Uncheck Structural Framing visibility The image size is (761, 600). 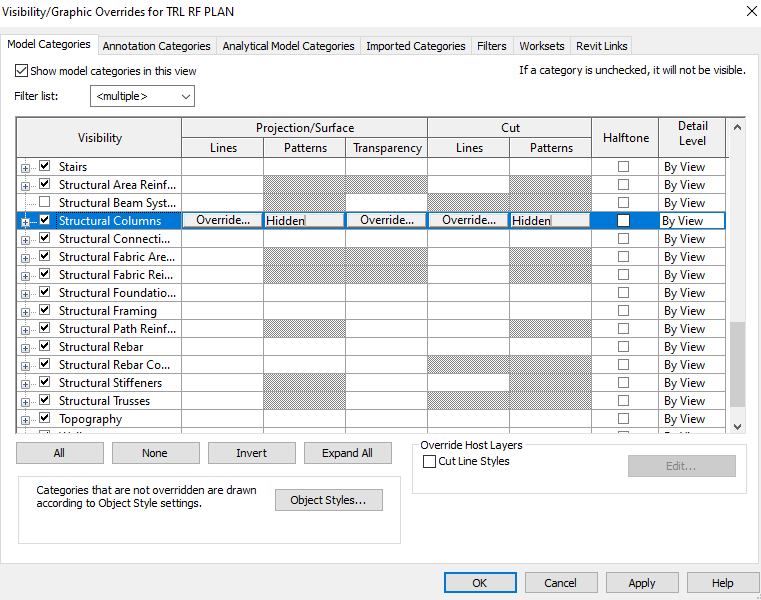[45, 310]
